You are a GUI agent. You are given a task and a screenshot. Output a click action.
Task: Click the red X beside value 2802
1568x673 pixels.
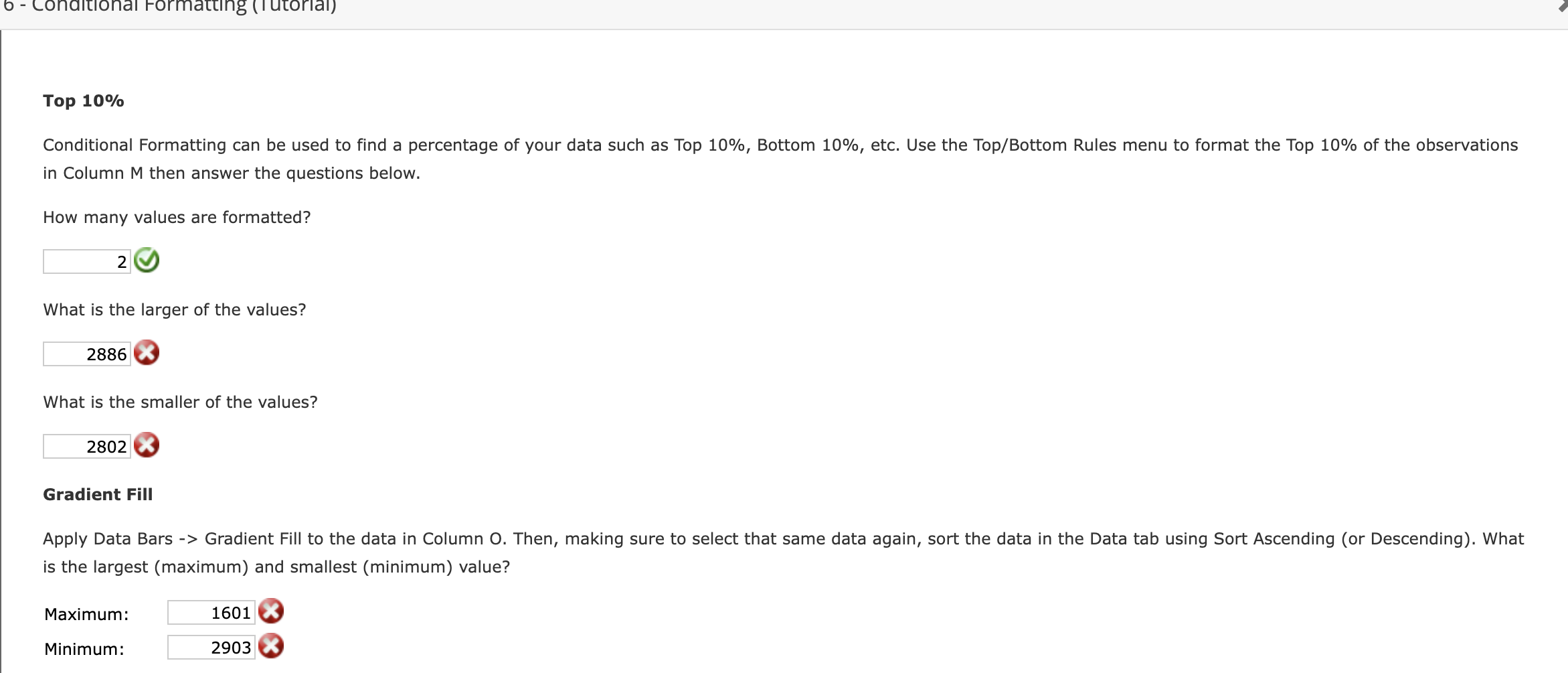tap(147, 444)
